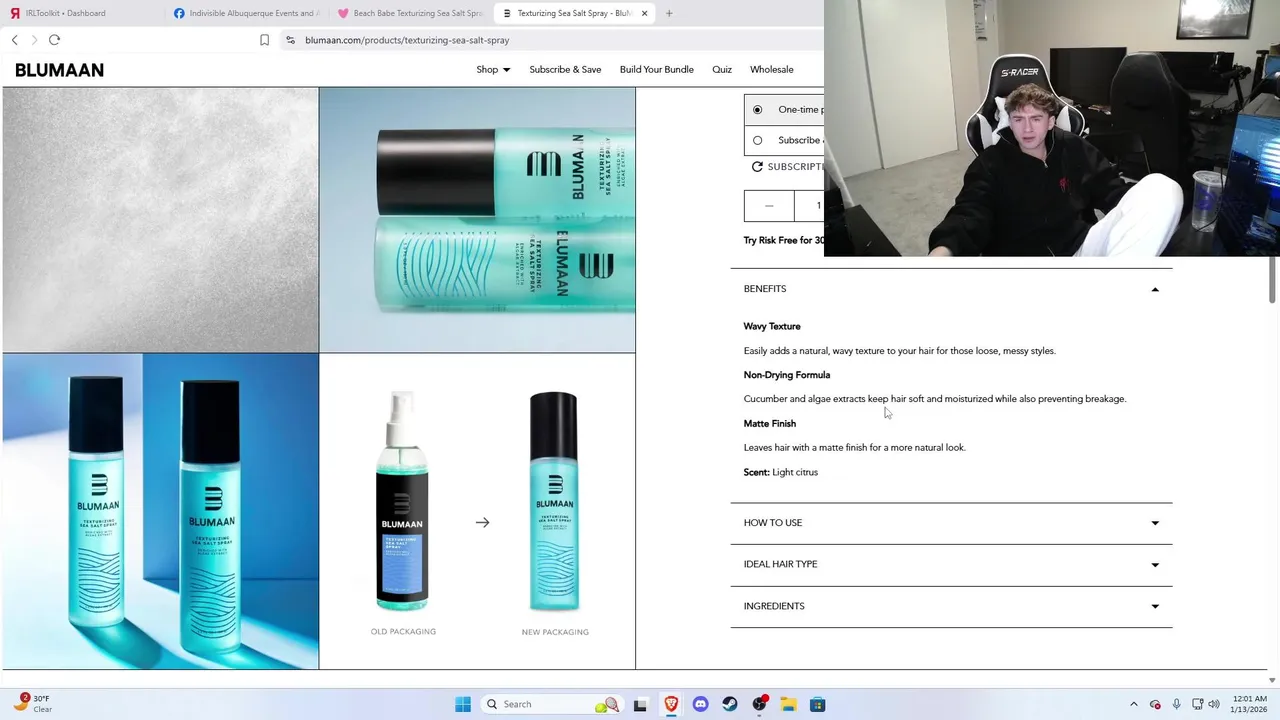
Task: Expand the INGREDIENTS section
Action: pyautogui.click(x=951, y=606)
